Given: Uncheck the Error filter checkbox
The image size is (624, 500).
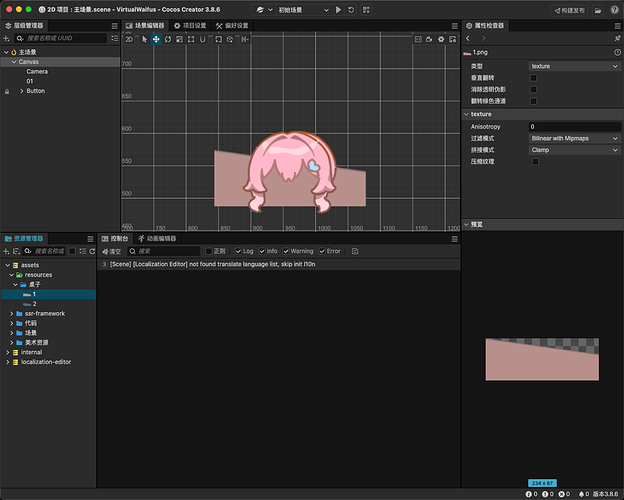Looking at the screenshot, I should [x=322, y=251].
